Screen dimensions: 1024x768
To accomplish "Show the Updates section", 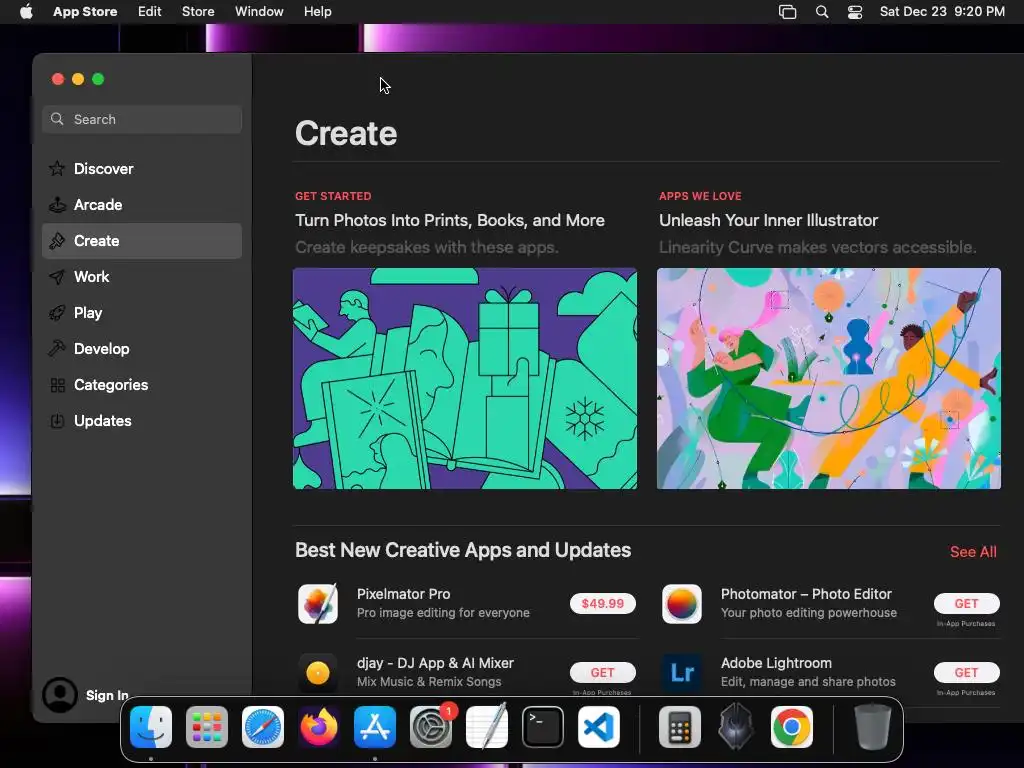I will coord(142,421).
